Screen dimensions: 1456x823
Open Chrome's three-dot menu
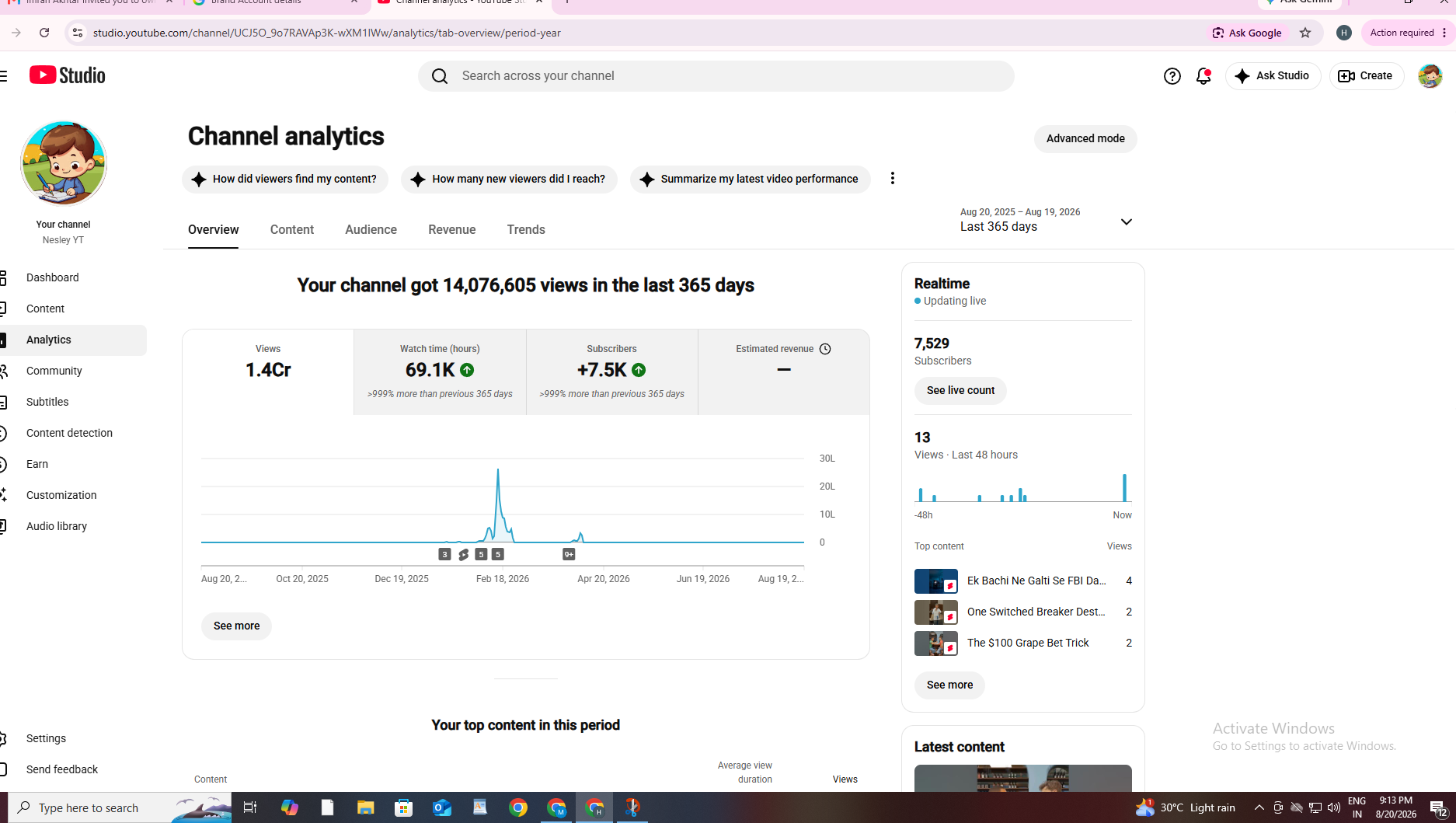tap(1444, 33)
